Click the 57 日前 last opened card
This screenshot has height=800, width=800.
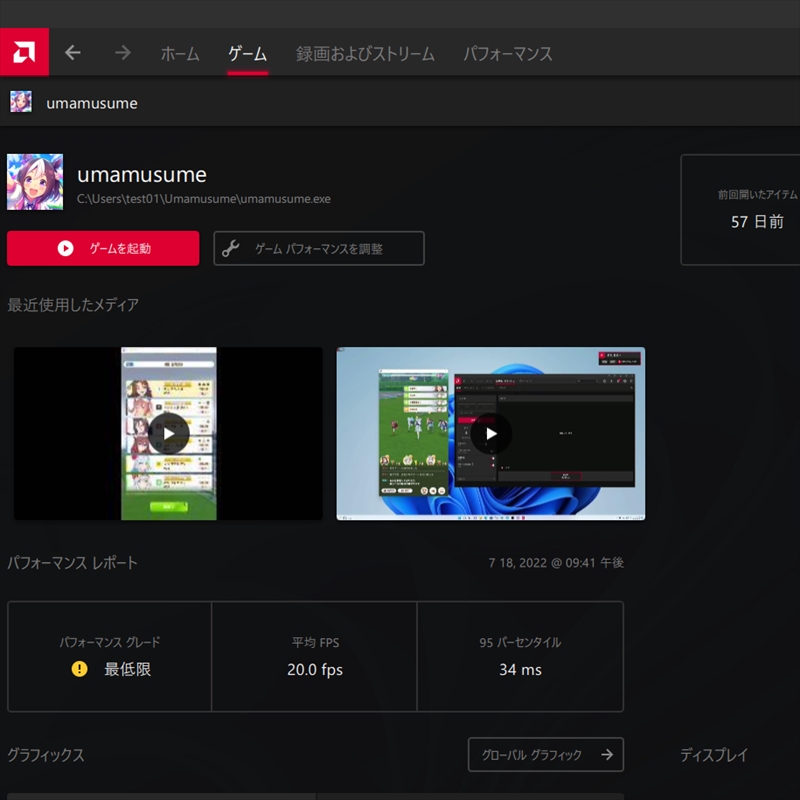click(740, 210)
